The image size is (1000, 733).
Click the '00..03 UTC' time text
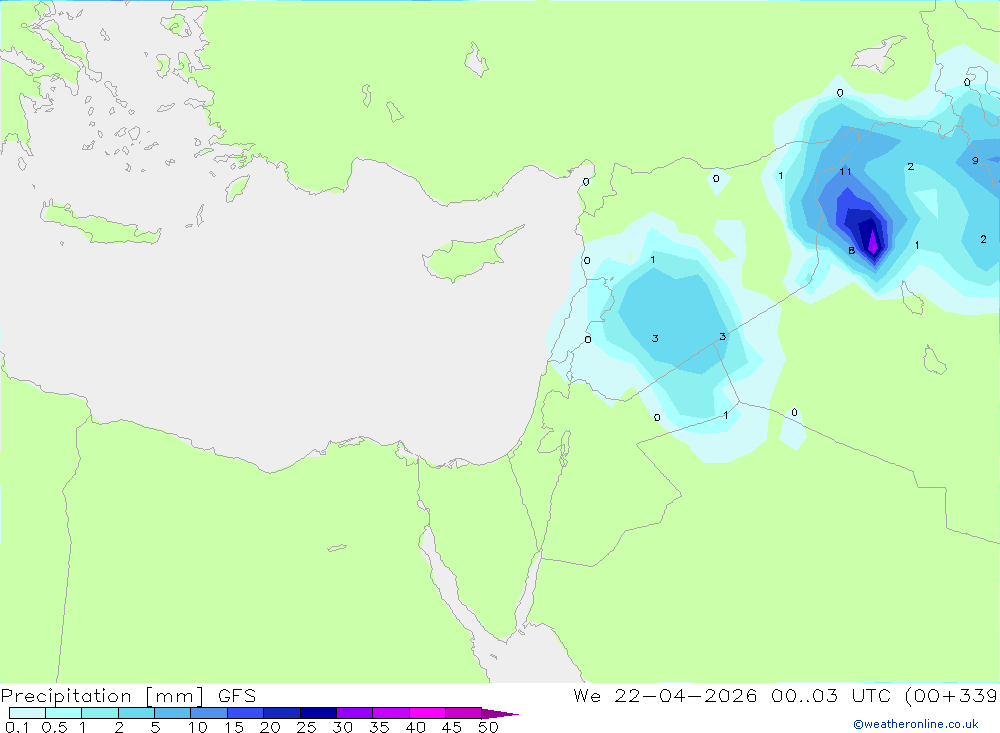(x=830, y=695)
